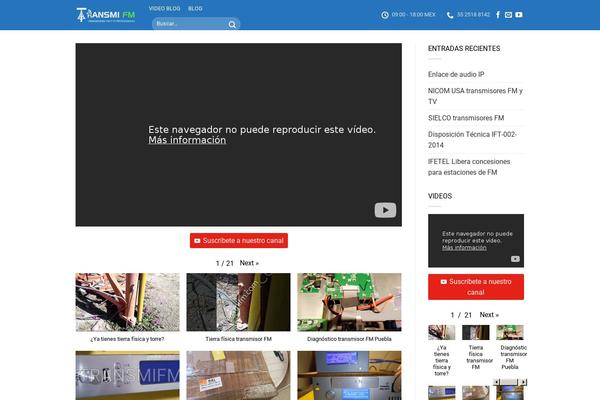600x400 pixels.
Task: Click the 1 / 21 page counter under main video
Action: coord(225,263)
